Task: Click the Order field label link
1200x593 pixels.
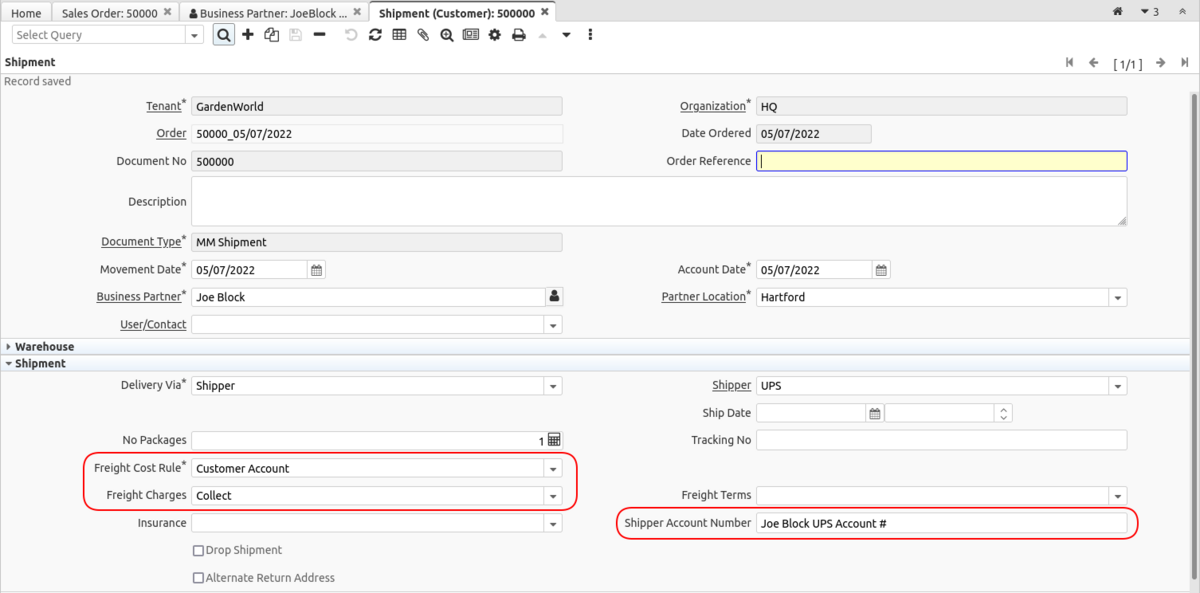Action: click(171, 134)
